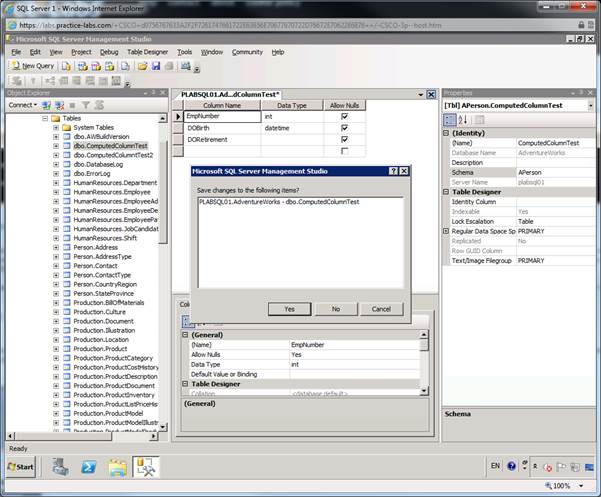Check Allow Nulls in the empty row
The height and width of the screenshot is (497, 601).
[x=345, y=151]
